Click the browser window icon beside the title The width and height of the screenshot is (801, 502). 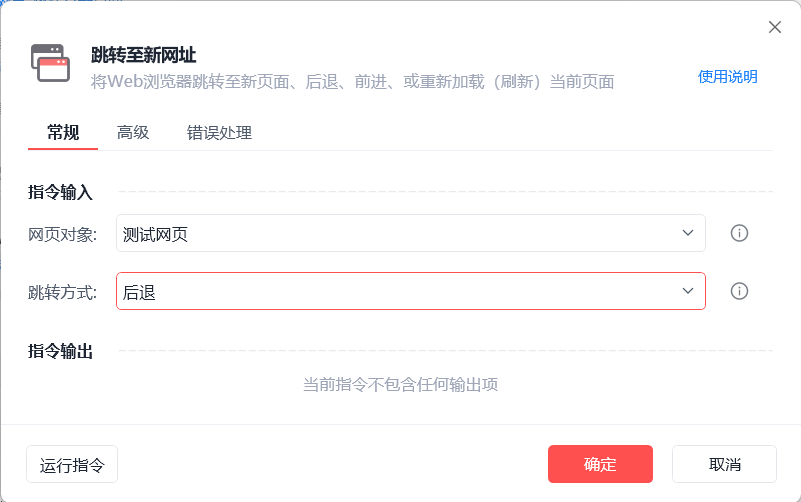click(50, 62)
